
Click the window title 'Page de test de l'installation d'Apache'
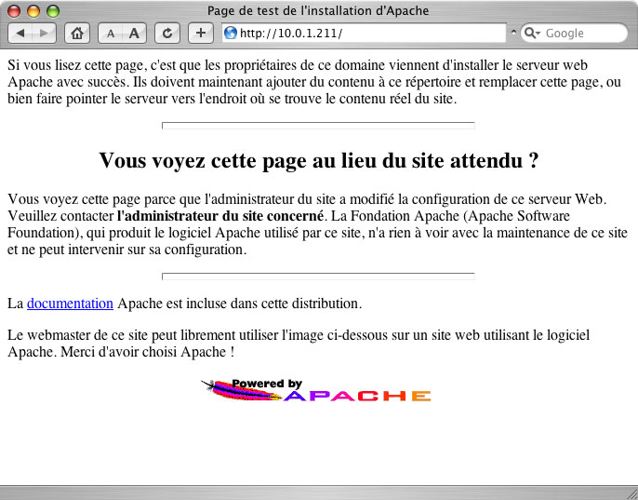coord(318,11)
